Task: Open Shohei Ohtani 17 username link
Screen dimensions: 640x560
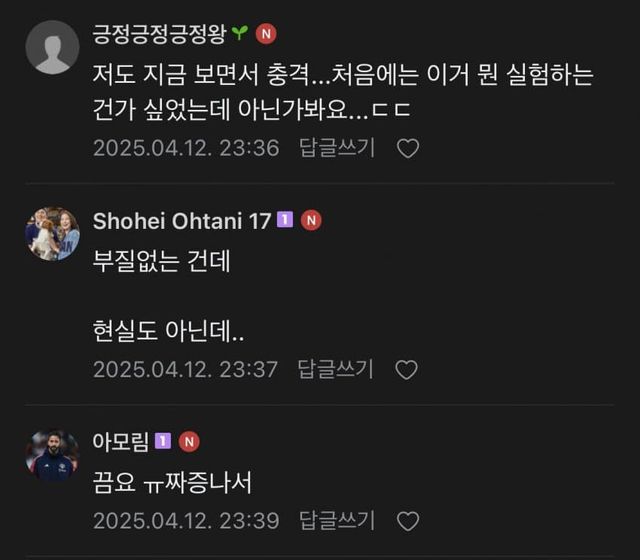Action: tap(182, 221)
